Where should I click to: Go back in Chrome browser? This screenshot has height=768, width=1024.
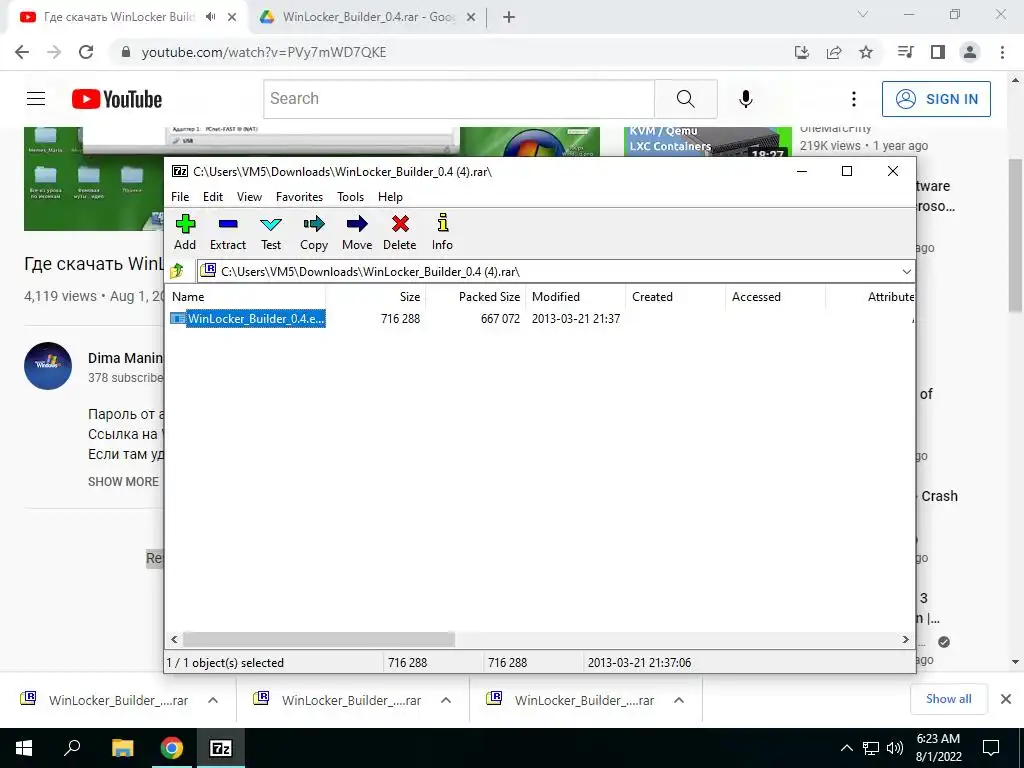click(x=22, y=52)
